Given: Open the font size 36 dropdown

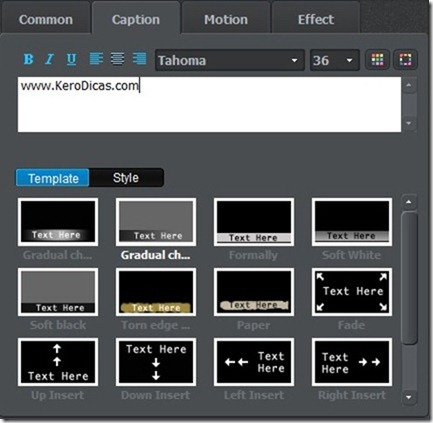Looking at the screenshot, I should [335, 60].
